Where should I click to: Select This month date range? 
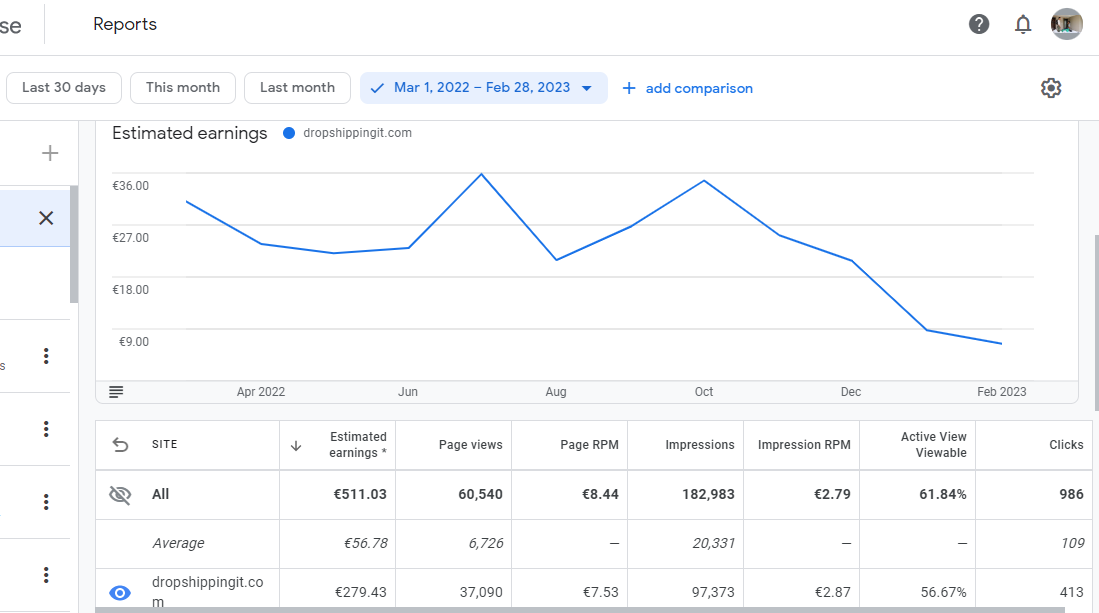[x=183, y=88]
